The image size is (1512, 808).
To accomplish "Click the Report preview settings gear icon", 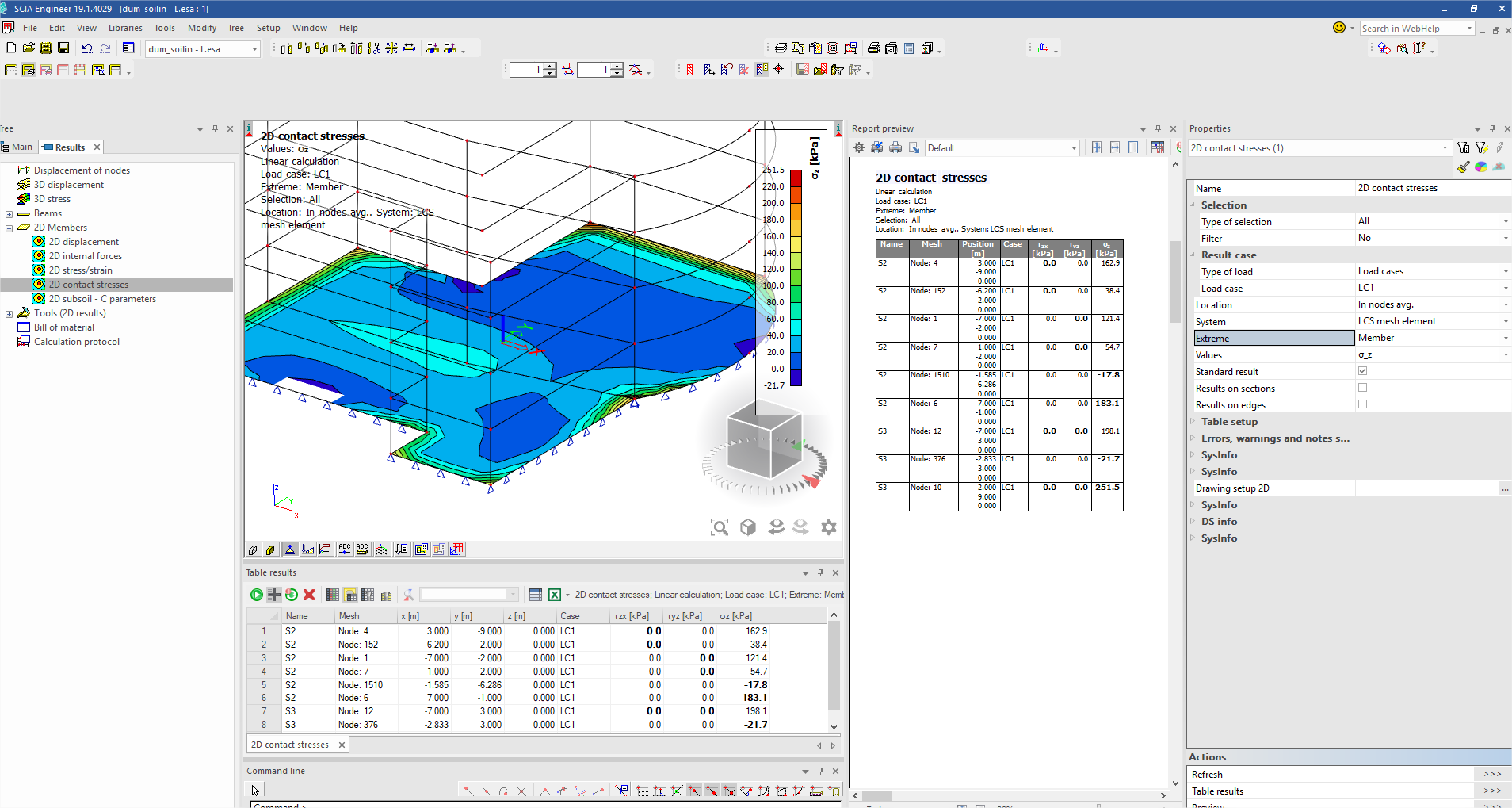I will click(859, 147).
